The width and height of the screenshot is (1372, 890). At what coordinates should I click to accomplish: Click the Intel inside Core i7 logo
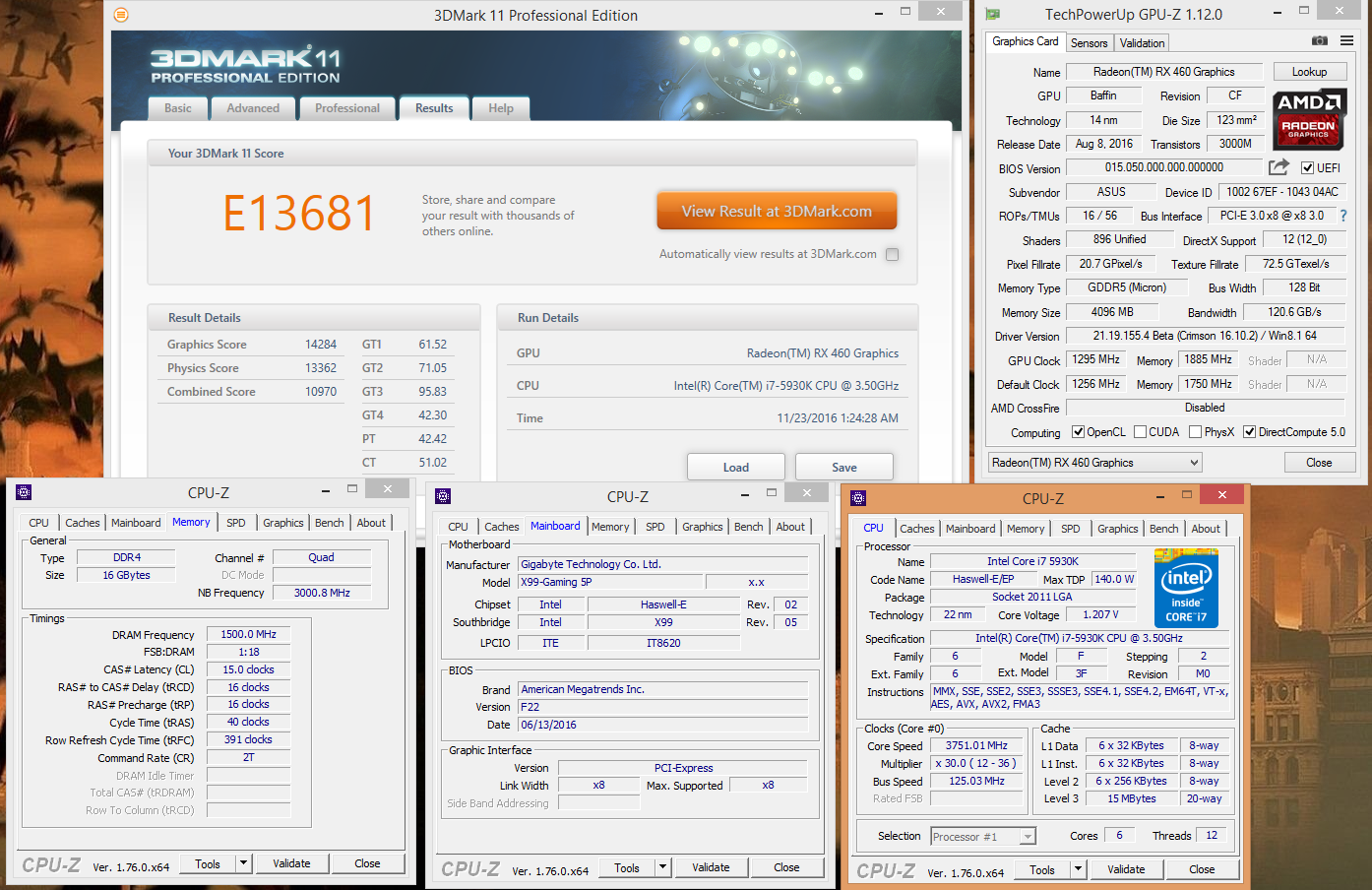[x=1186, y=589]
